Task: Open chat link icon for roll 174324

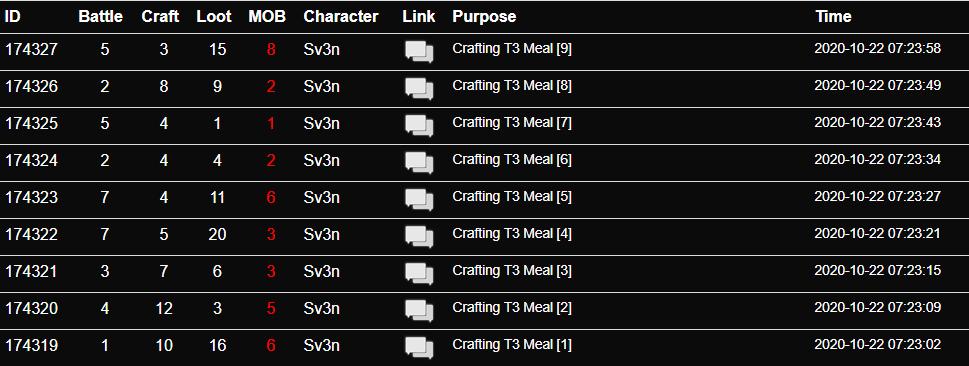Action: coord(419,163)
